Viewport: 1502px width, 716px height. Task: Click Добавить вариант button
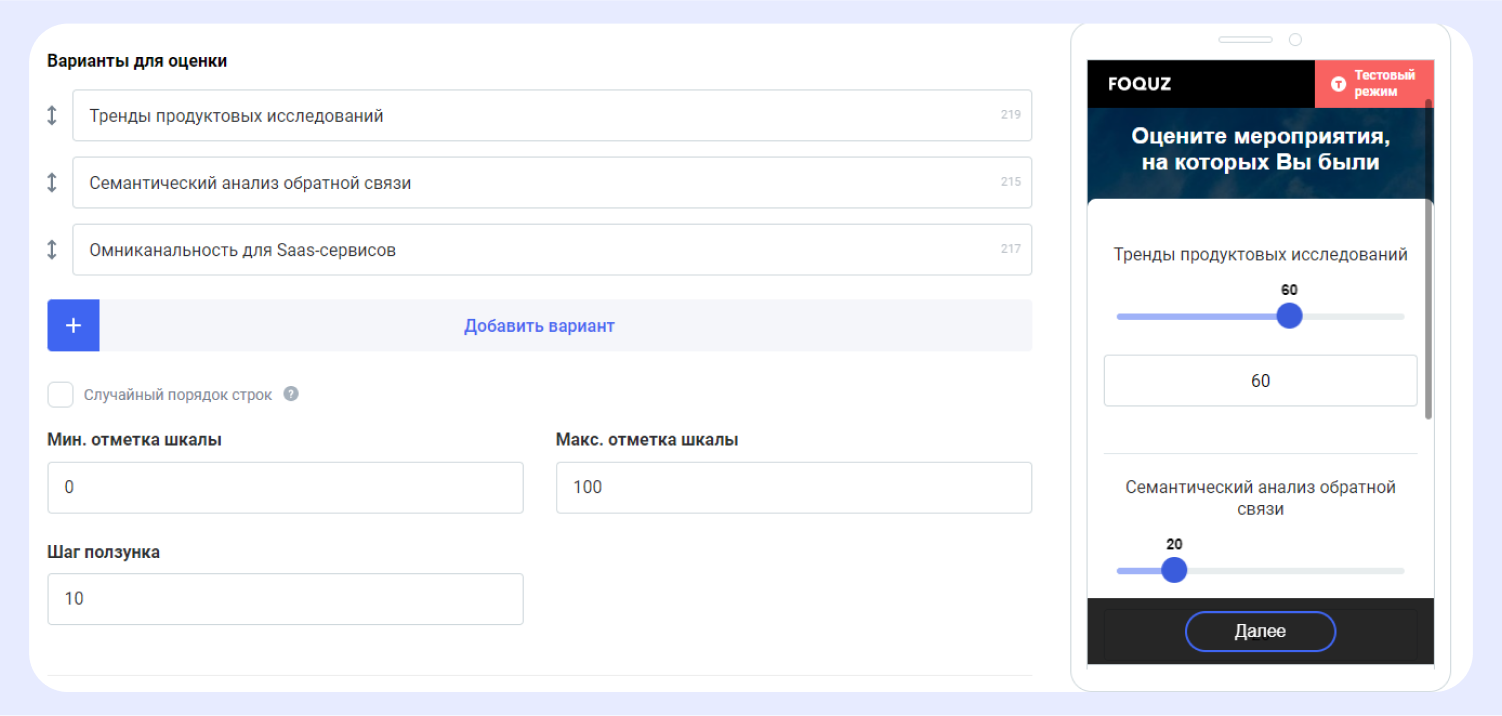pyautogui.click(x=539, y=326)
